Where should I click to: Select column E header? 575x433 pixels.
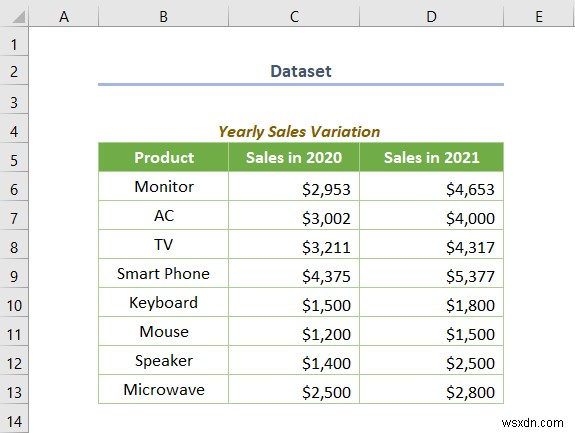click(539, 16)
